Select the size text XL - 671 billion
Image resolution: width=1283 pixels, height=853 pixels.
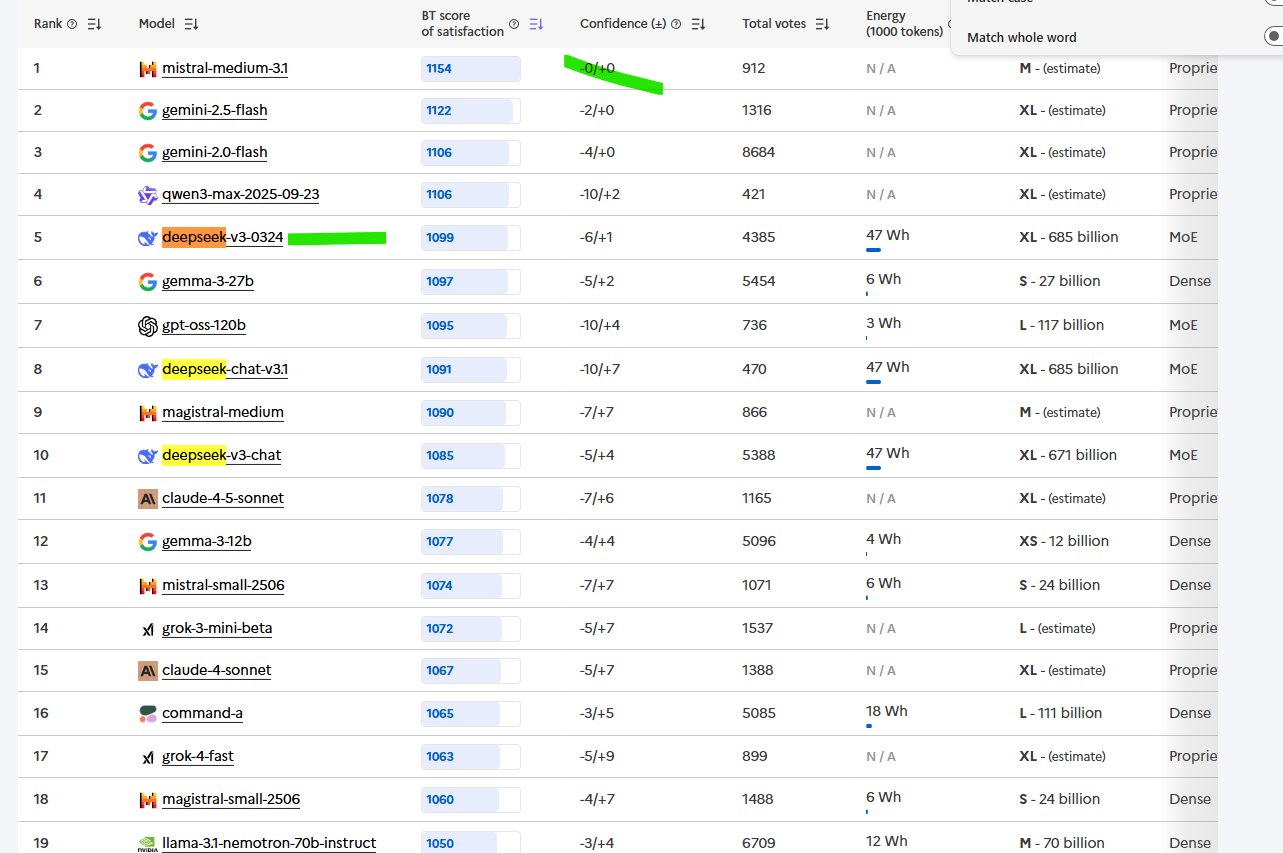(x=1068, y=456)
